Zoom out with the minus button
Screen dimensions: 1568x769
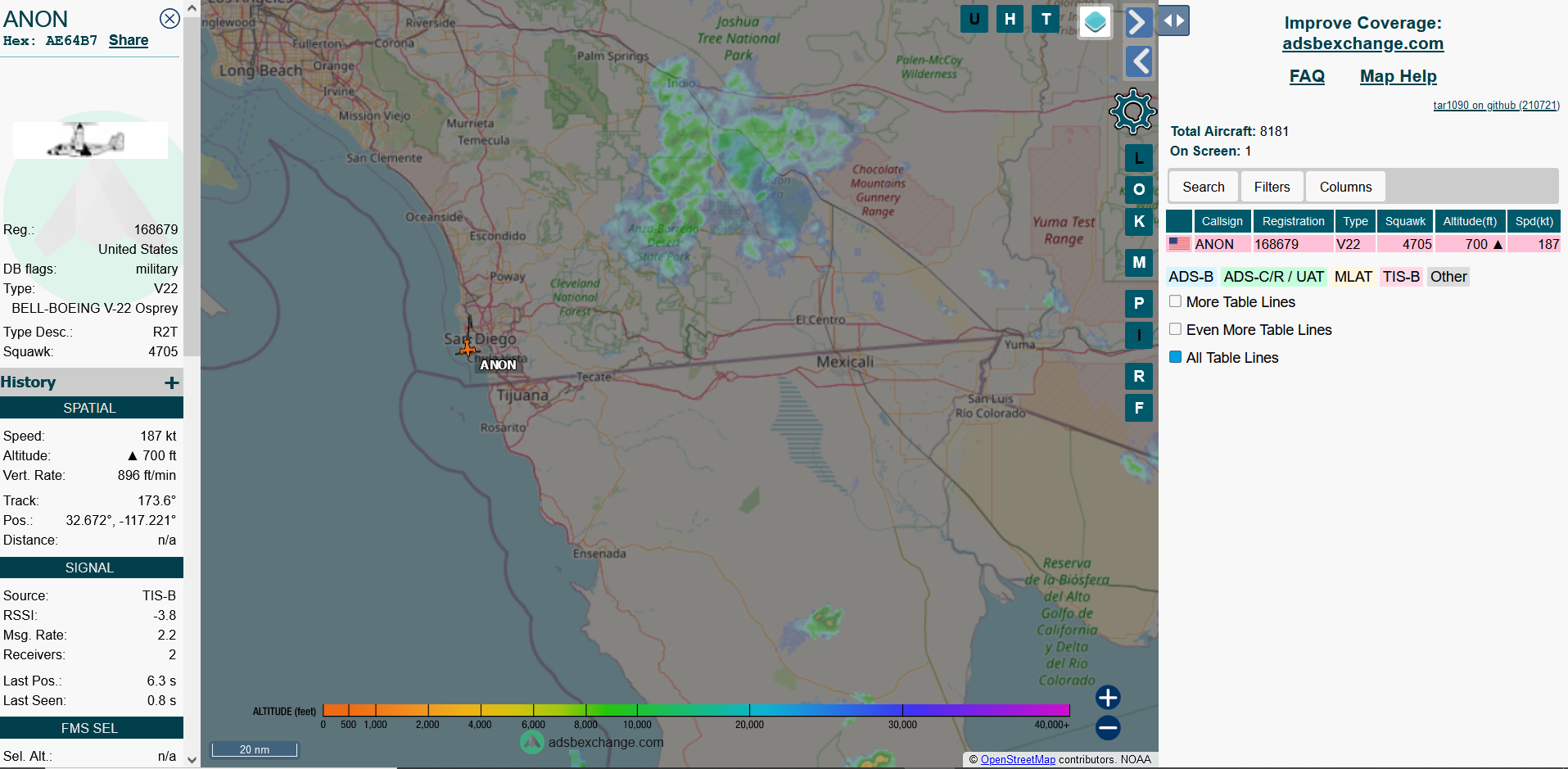pos(1108,727)
